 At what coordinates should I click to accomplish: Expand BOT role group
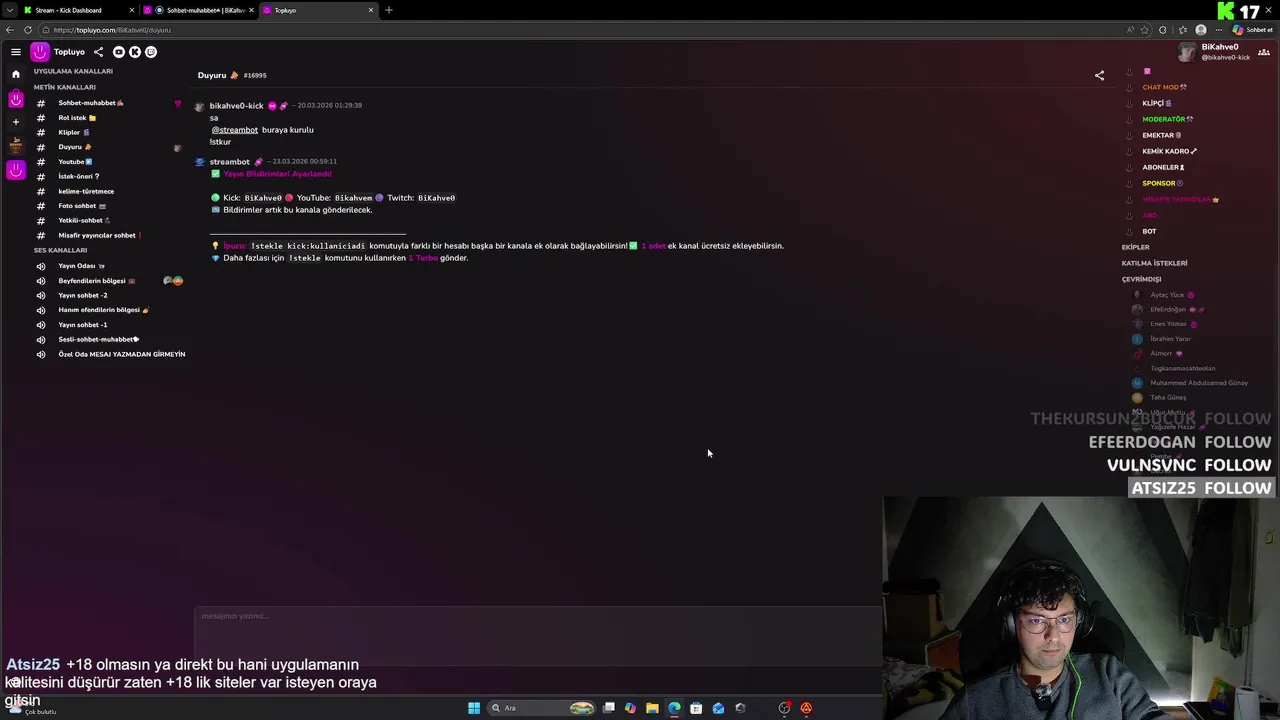(x=1149, y=231)
